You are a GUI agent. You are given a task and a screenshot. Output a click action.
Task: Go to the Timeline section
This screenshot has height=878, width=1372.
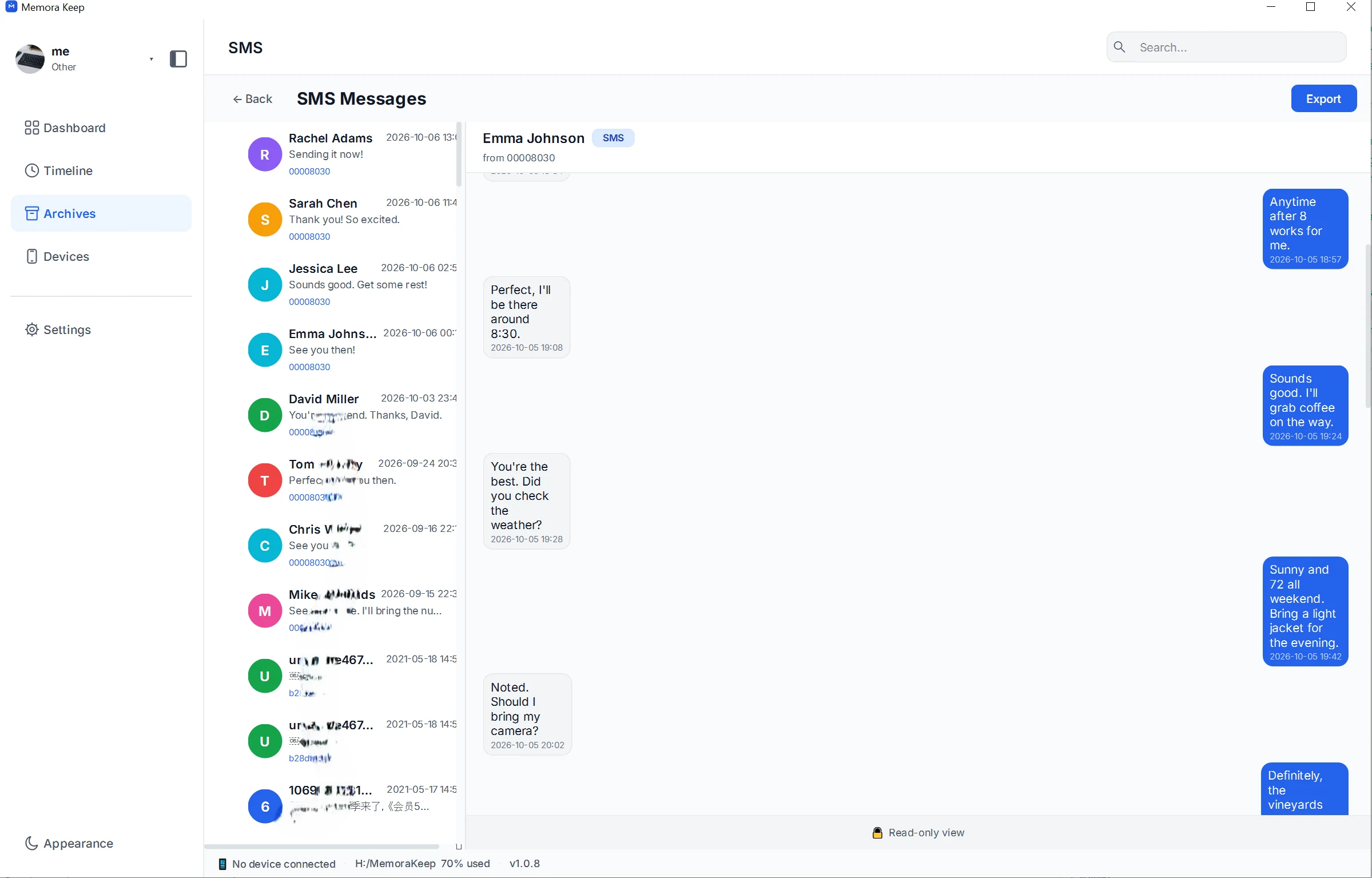click(x=101, y=170)
